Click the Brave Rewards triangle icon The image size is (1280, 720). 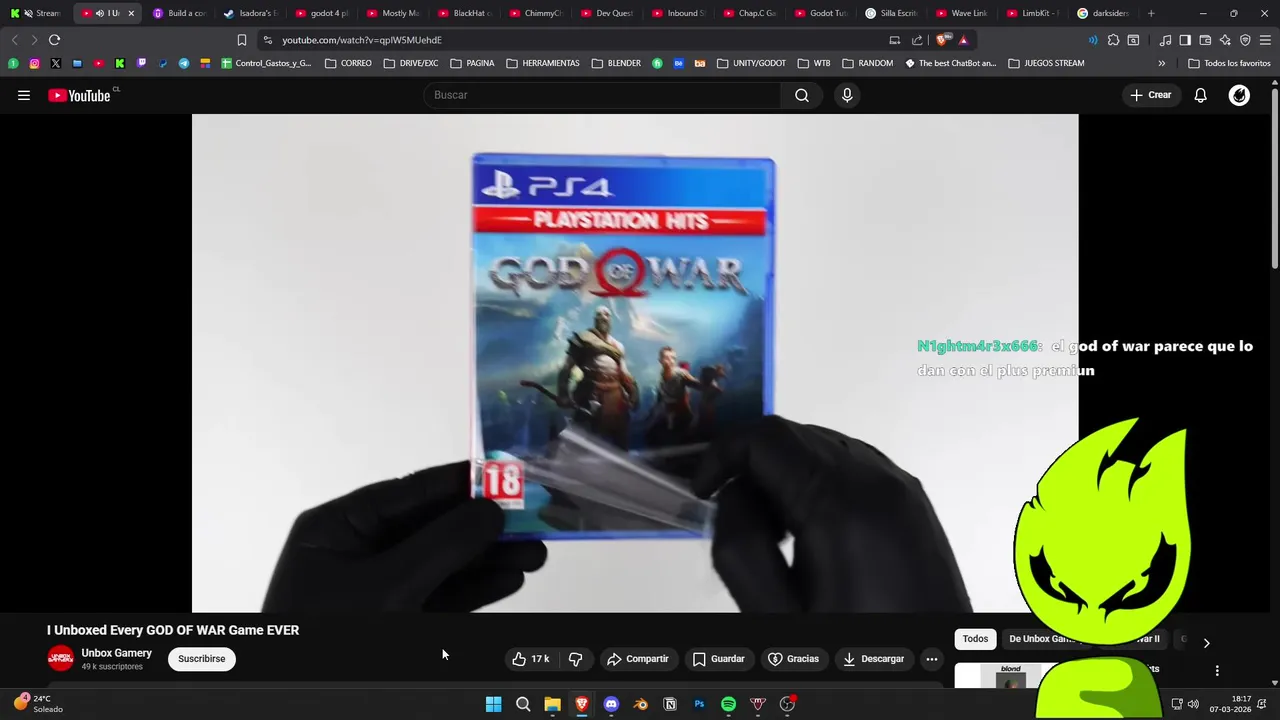pos(964,40)
